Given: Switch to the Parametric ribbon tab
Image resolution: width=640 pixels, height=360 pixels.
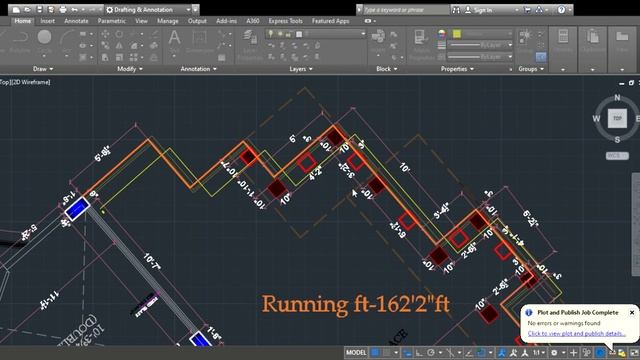Looking at the screenshot, I should tap(111, 21).
